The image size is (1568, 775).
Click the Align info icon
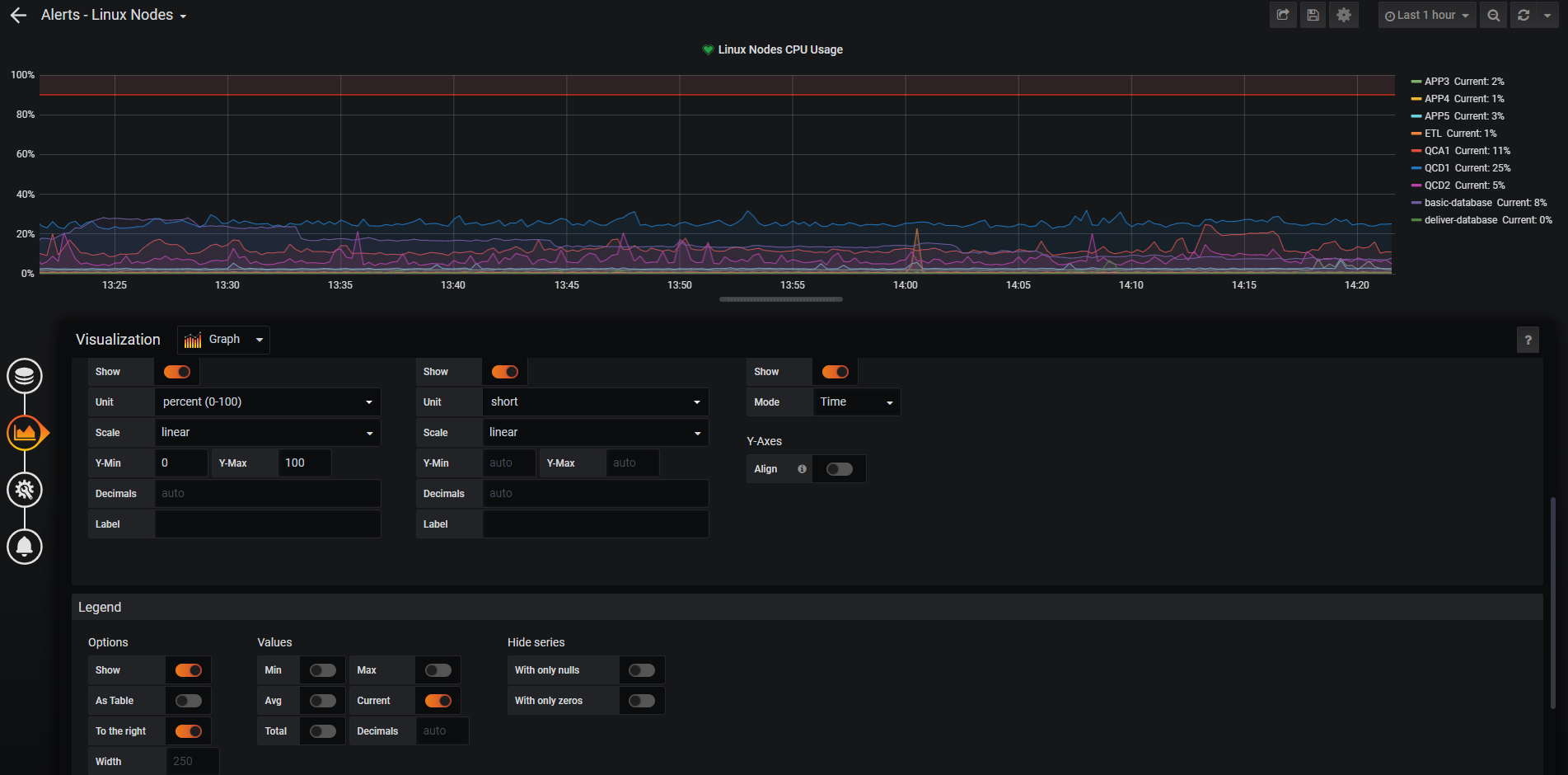point(802,469)
